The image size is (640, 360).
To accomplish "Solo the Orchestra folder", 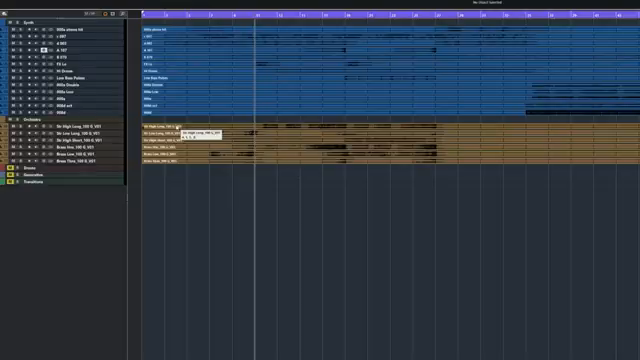I will point(17,120).
